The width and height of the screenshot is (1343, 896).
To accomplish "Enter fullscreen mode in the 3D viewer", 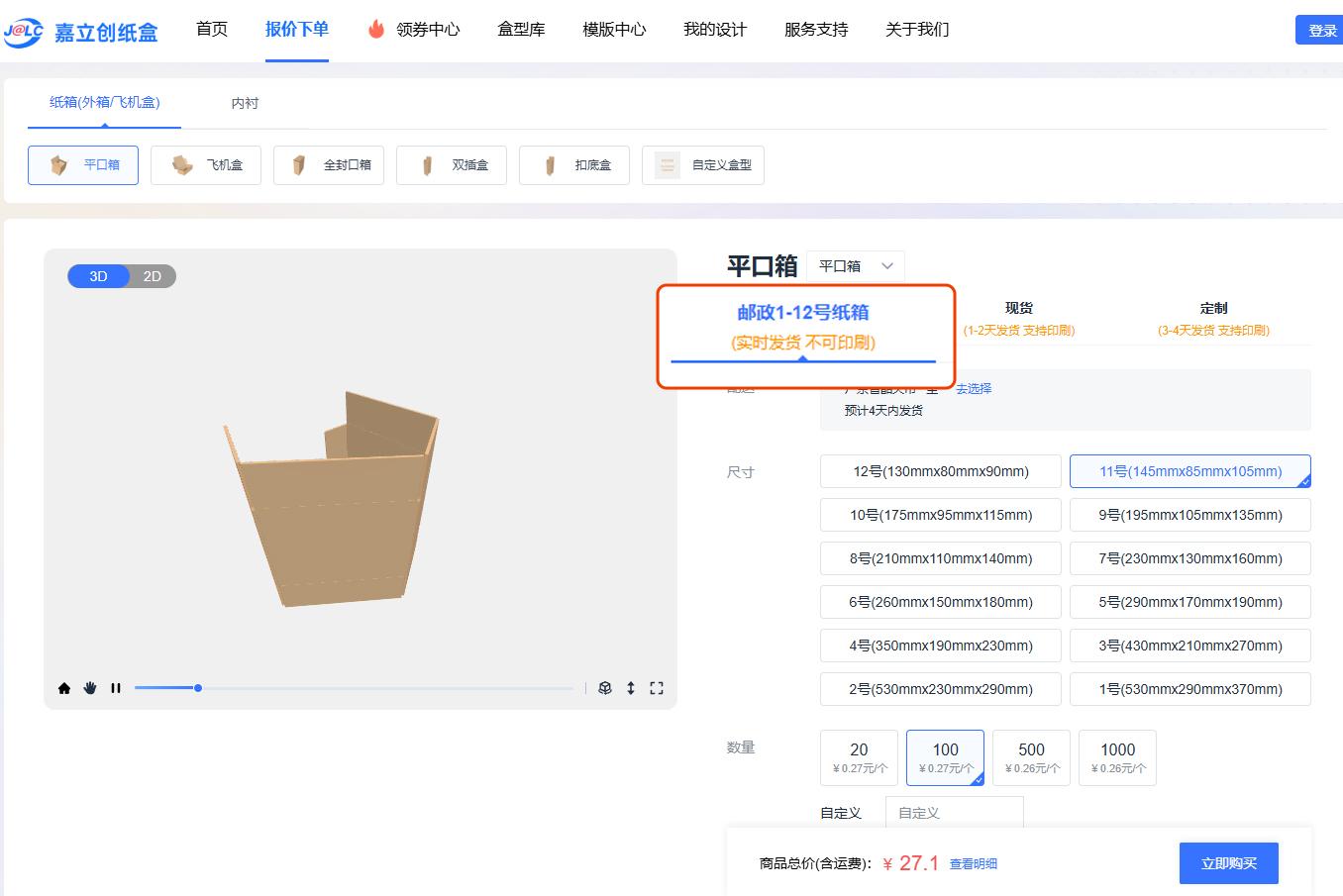I will (657, 688).
